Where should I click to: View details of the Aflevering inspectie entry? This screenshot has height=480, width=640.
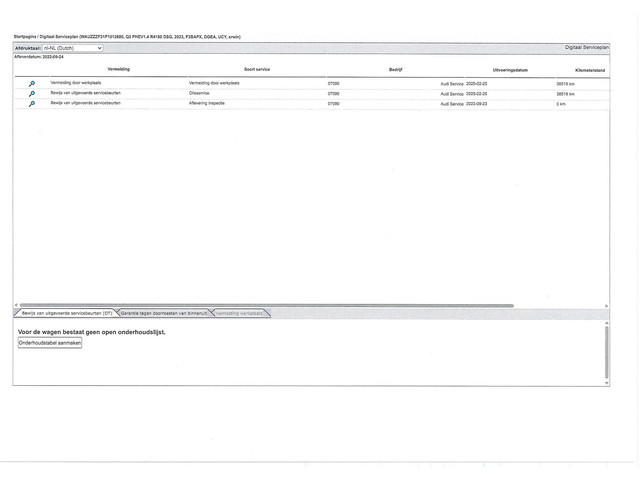[x=32, y=104]
